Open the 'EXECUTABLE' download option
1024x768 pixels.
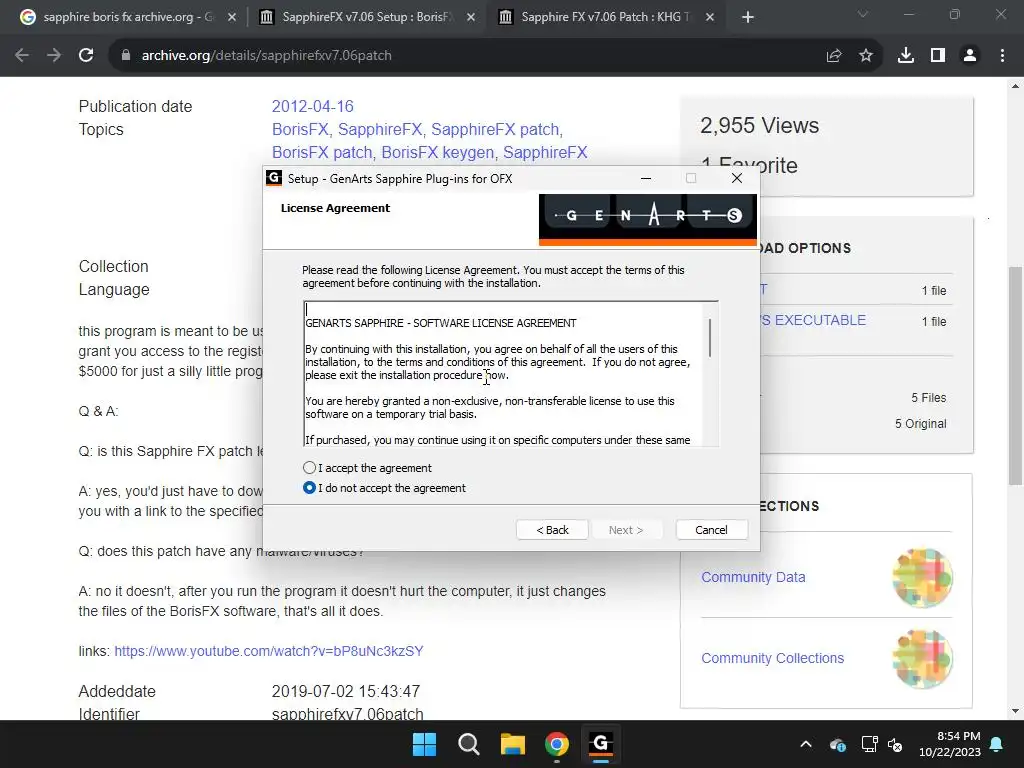click(812, 320)
